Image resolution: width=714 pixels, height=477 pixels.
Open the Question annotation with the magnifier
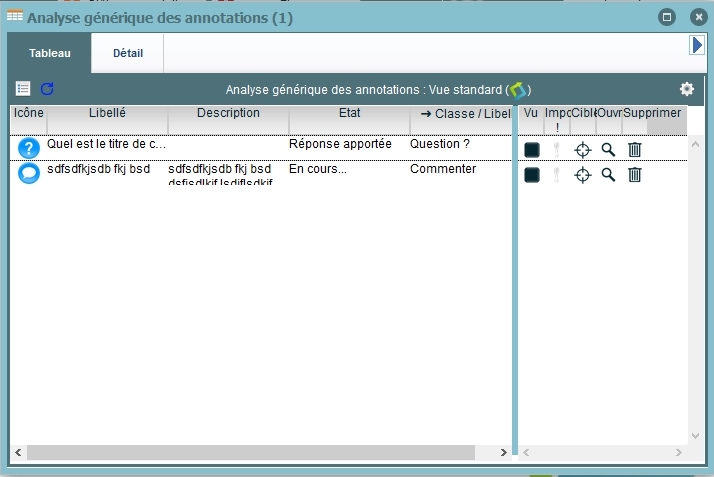(608, 150)
